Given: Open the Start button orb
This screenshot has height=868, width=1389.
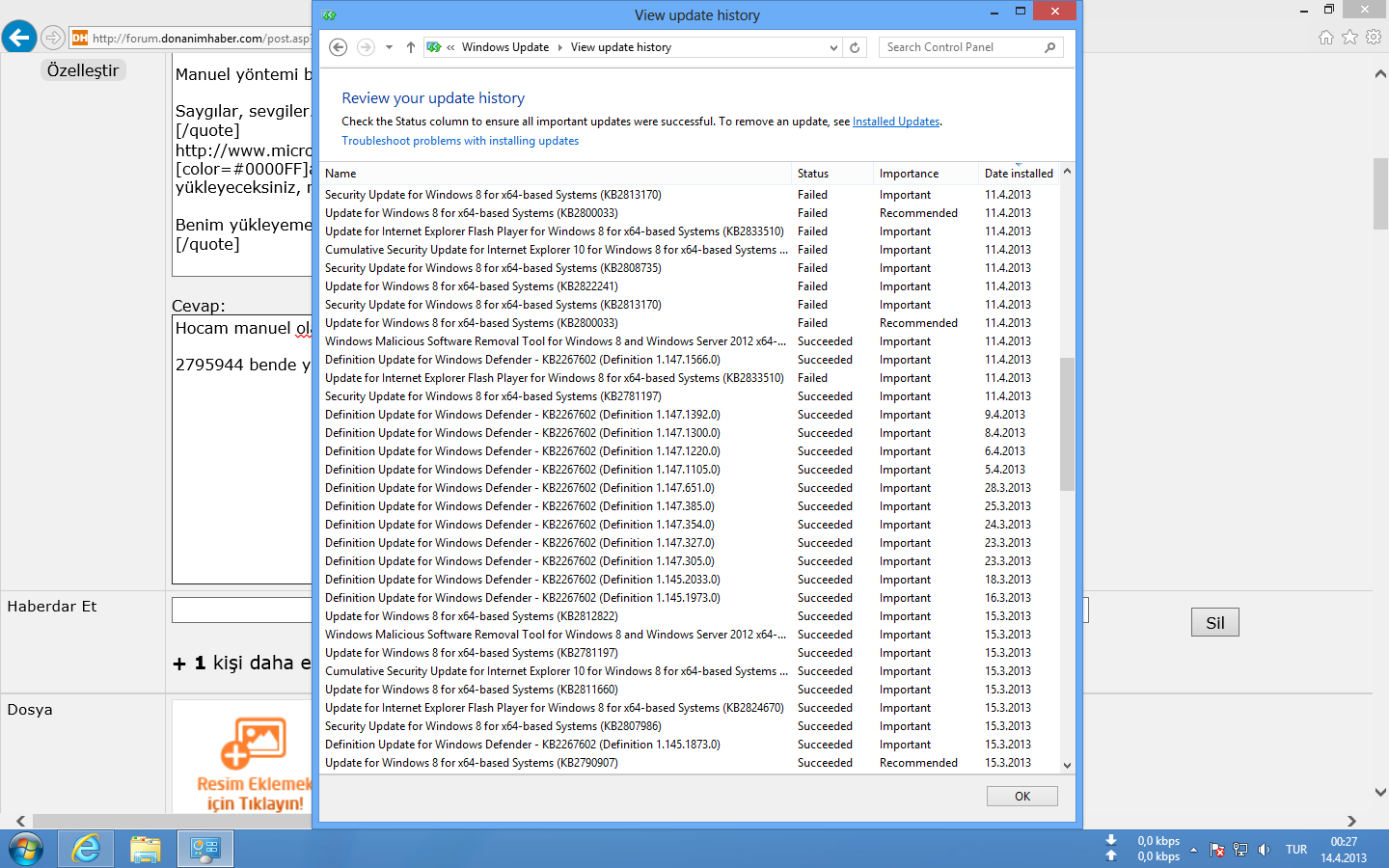Looking at the screenshot, I should [x=26, y=850].
